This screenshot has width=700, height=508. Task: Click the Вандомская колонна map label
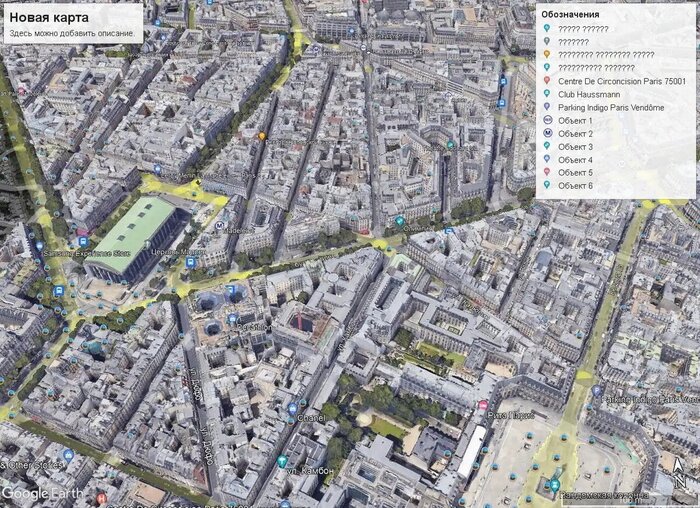click(604, 495)
